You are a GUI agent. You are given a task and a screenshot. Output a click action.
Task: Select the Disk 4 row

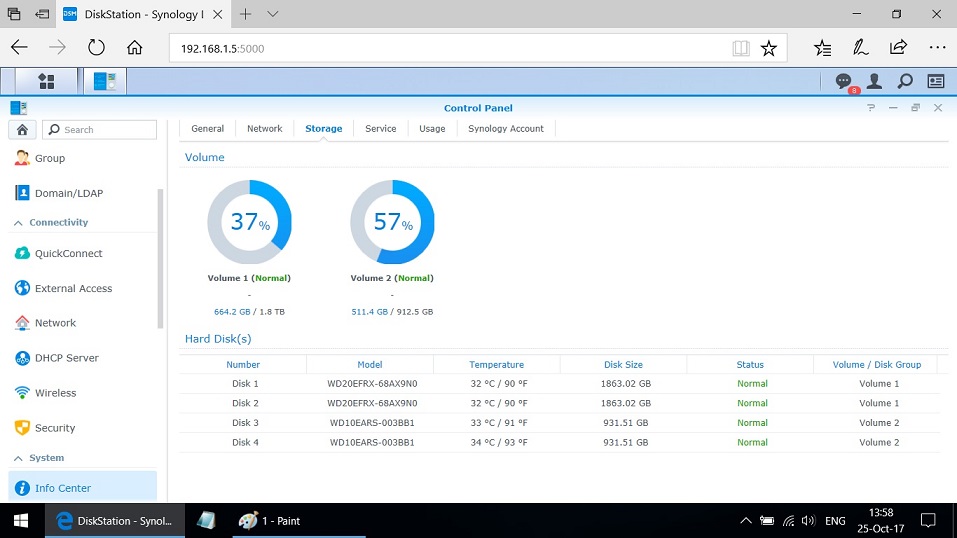pos(560,442)
